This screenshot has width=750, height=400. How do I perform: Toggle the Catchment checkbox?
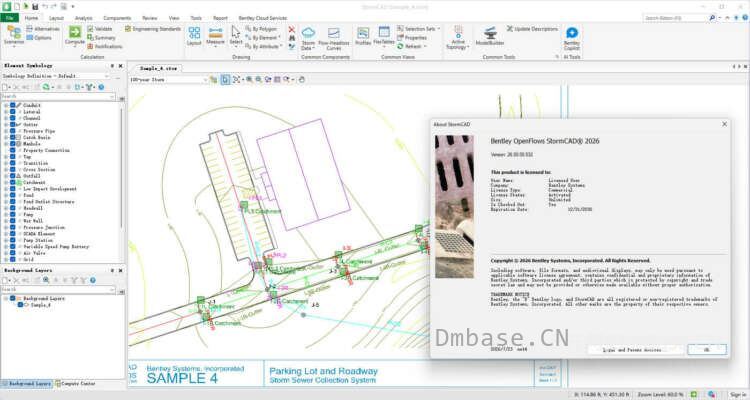point(13,182)
